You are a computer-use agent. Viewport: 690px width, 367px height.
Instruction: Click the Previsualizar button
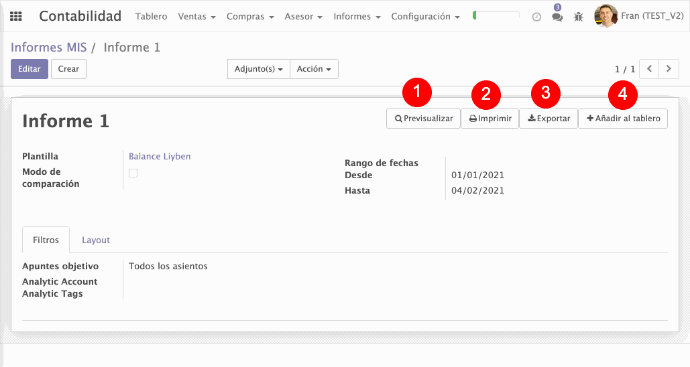[423, 118]
